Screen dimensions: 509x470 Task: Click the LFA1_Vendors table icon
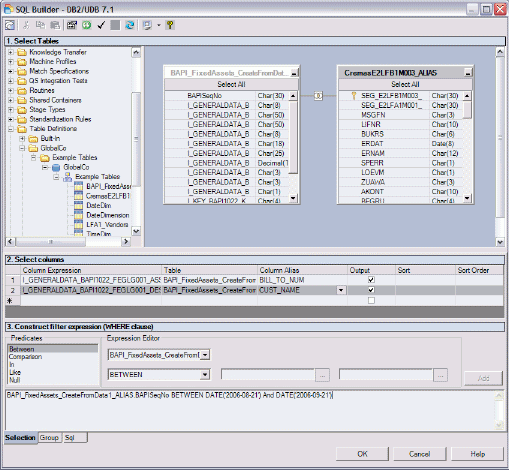79,225
